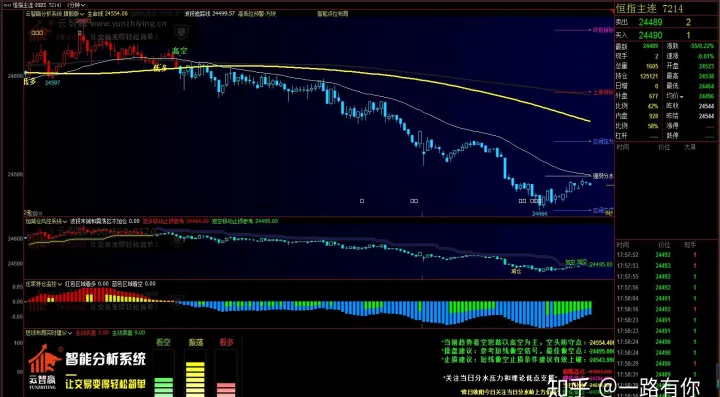Click the green 高空 signal marker
This screenshot has width=720, height=397.
180,51
